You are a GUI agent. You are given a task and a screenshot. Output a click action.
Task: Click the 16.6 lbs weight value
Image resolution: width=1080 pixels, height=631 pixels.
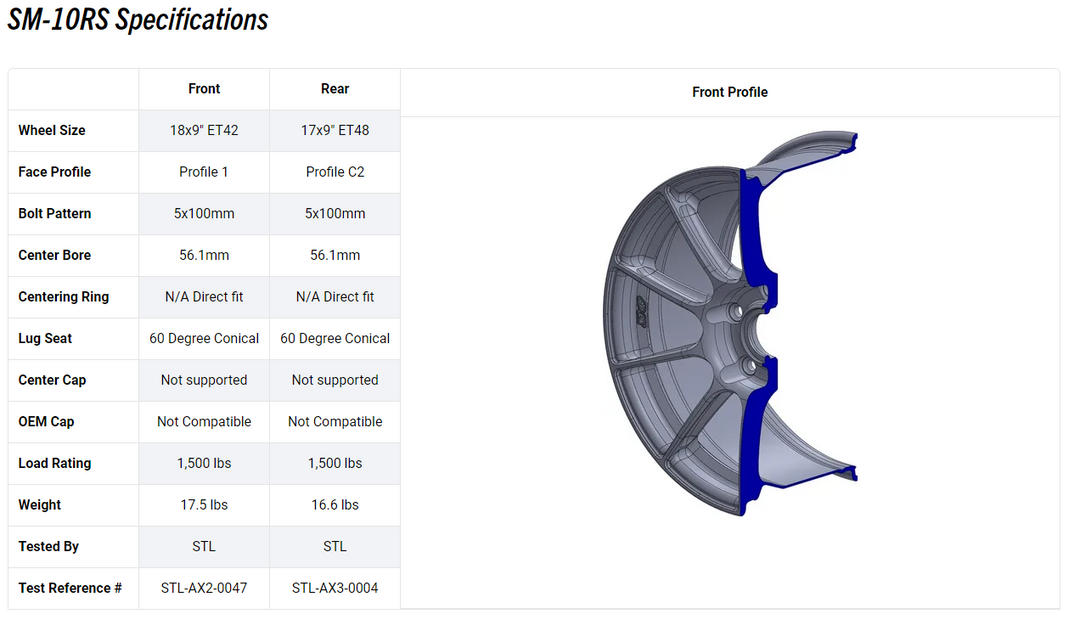[x=335, y=505]
